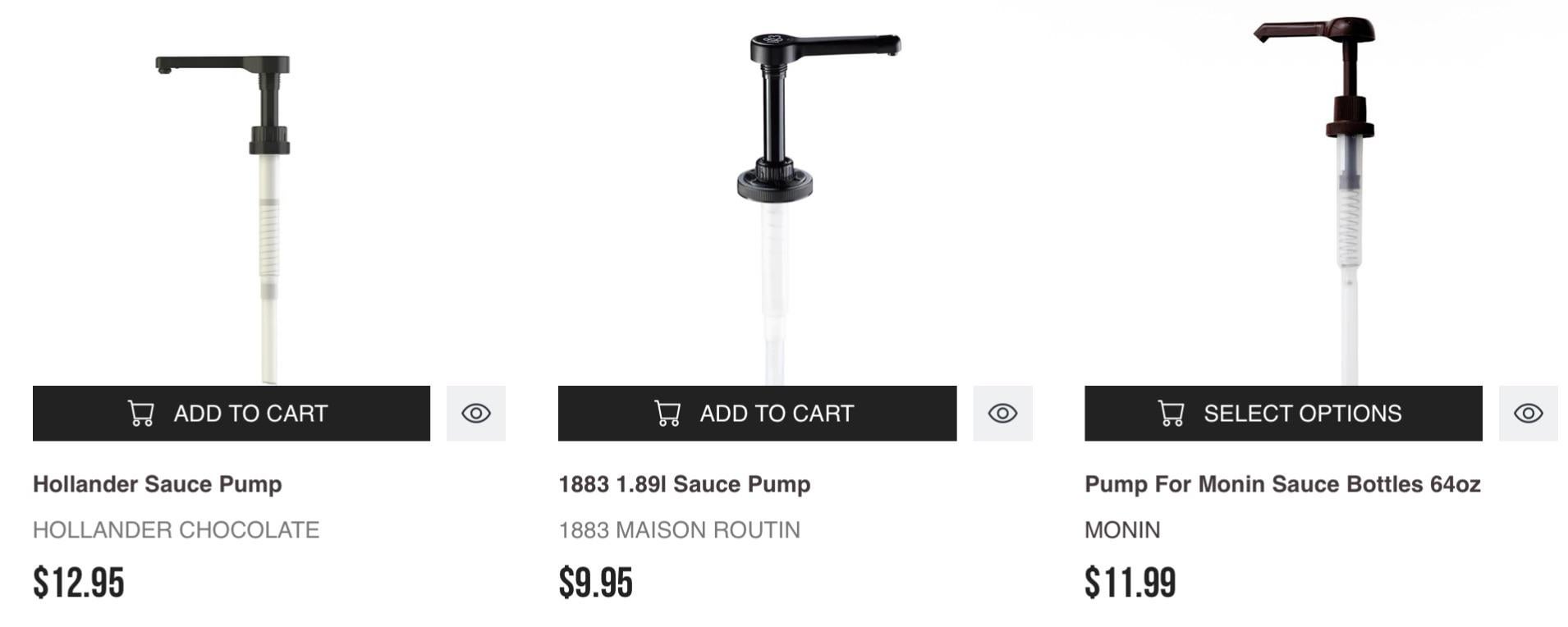The image size is (1568, 627).
Task: Click cart icon in 1883 Add to Cart
Action: (x=667, y=413)
